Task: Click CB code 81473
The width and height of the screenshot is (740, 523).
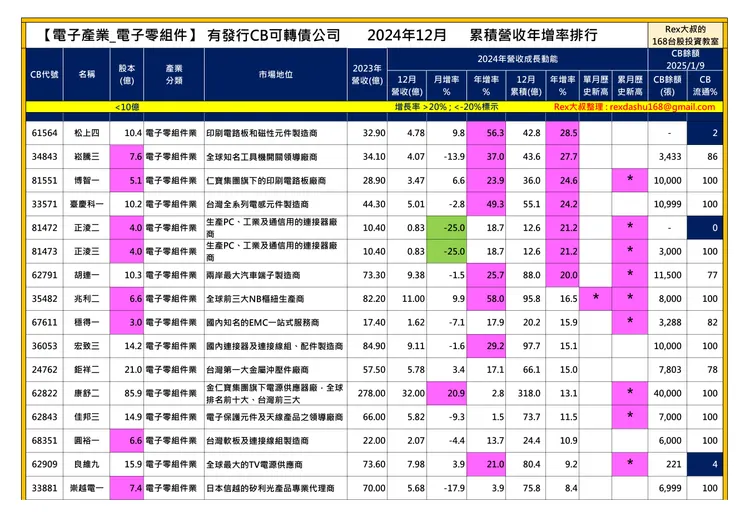Action: (x=44, y=251)
